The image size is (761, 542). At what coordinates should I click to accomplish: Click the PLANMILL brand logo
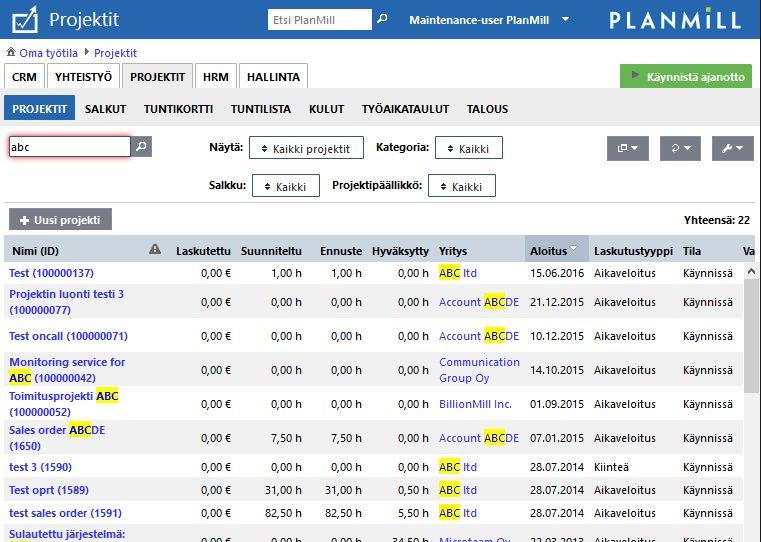click(675, 19)
